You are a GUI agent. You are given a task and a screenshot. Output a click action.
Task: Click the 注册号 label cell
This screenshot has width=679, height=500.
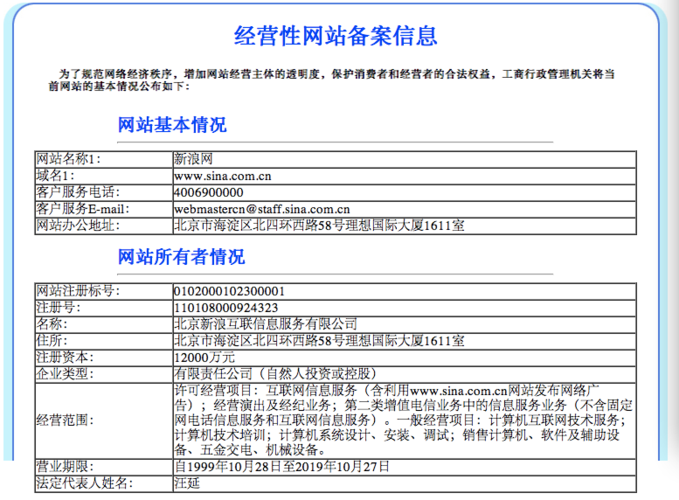pyautogui.click(x=103, y=308)
